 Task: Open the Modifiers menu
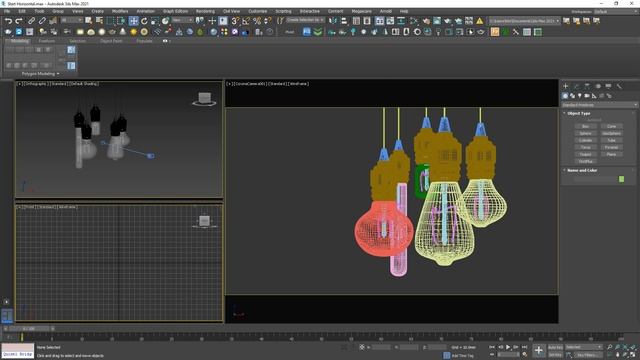point(120,11)
